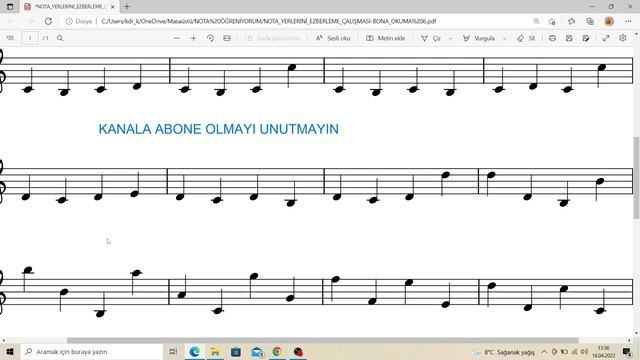The image size is (640, 360).
Task: Zoom out with the minus icon
Action: point(177,38)
